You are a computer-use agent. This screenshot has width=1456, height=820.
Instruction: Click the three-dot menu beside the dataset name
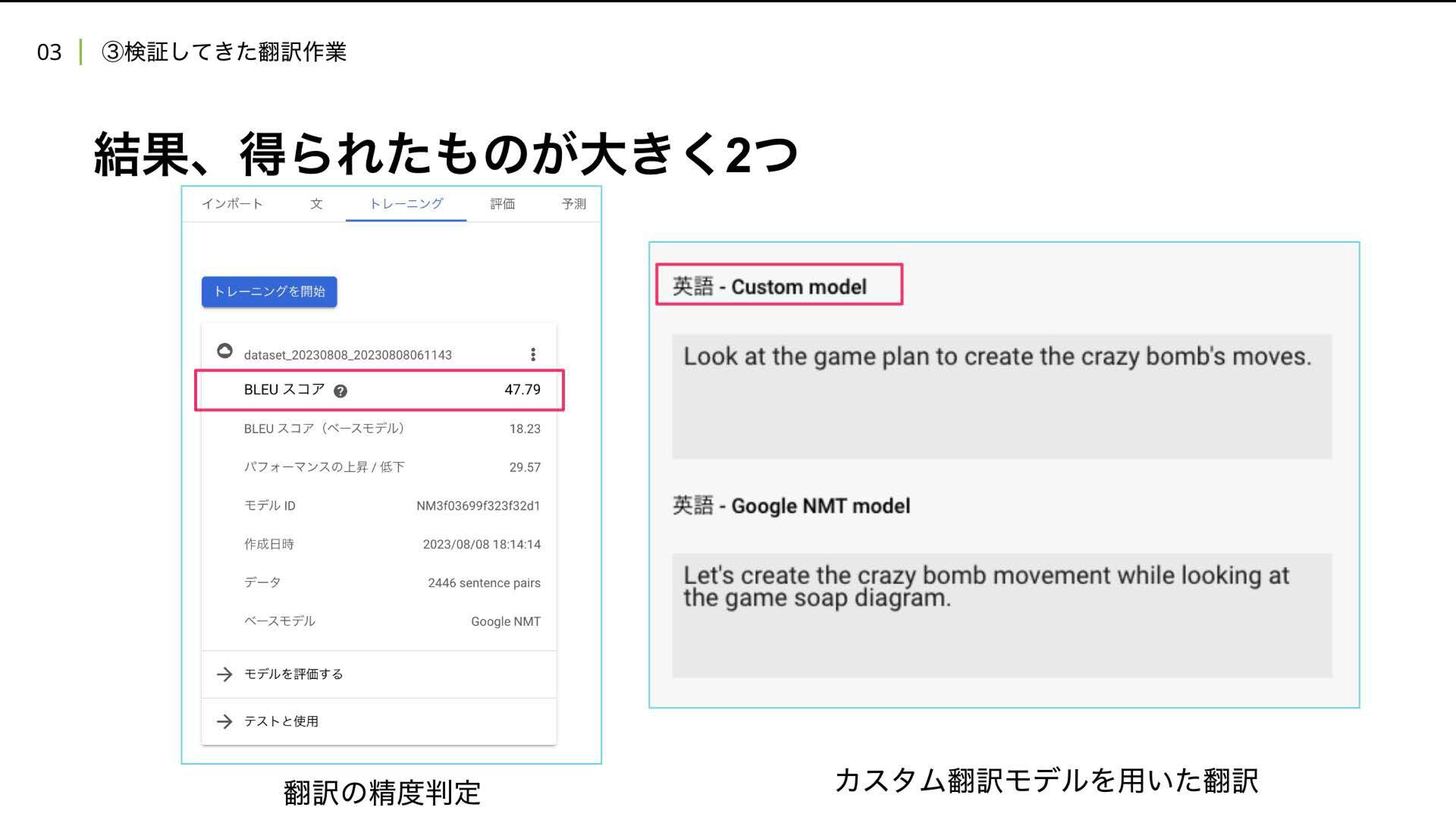pyautogui.click(x=533, y=354)
